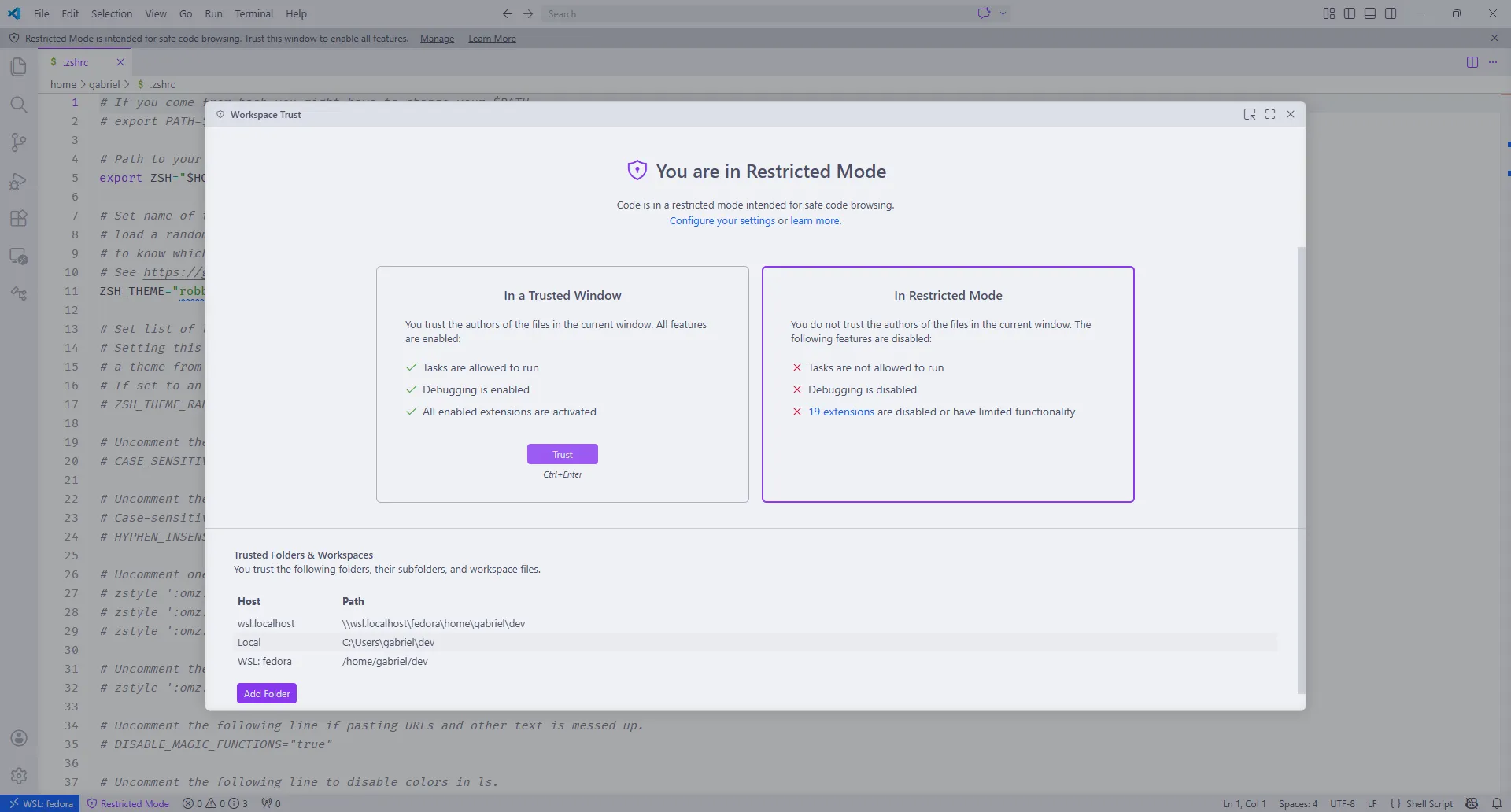Viewport: 1511px width, 812px height.
Task: Click the Trust button
Action: [x=563, y=454]
